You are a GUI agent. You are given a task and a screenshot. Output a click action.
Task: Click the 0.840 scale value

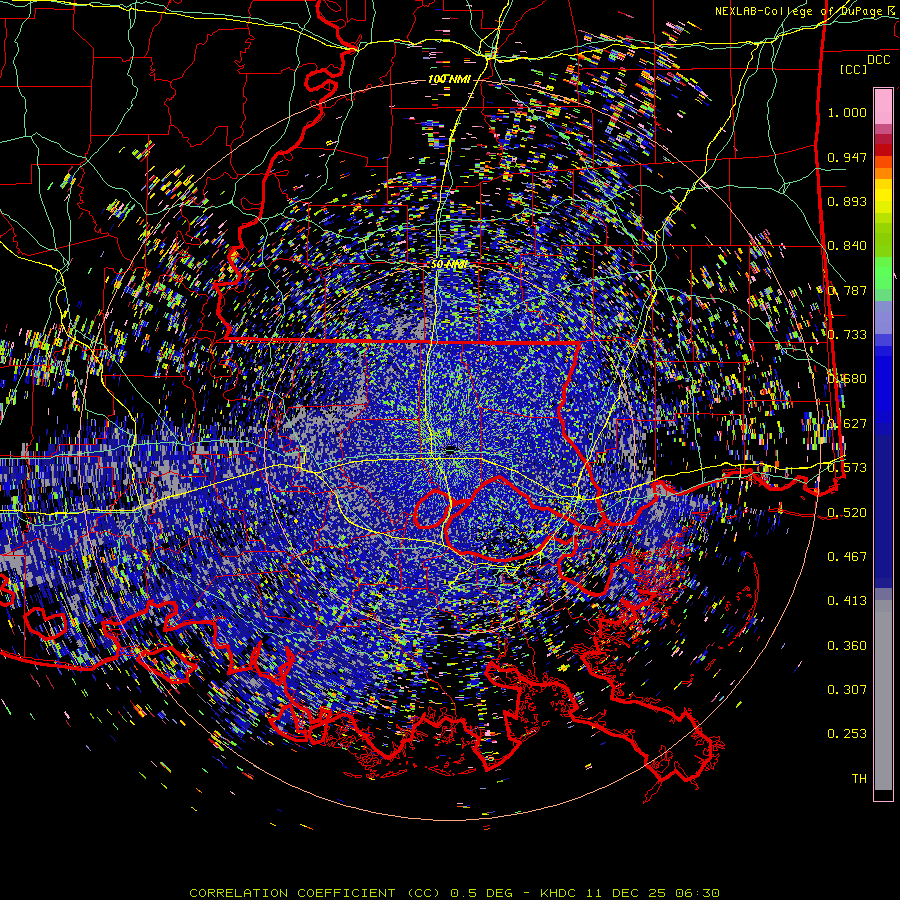(847, 246)
